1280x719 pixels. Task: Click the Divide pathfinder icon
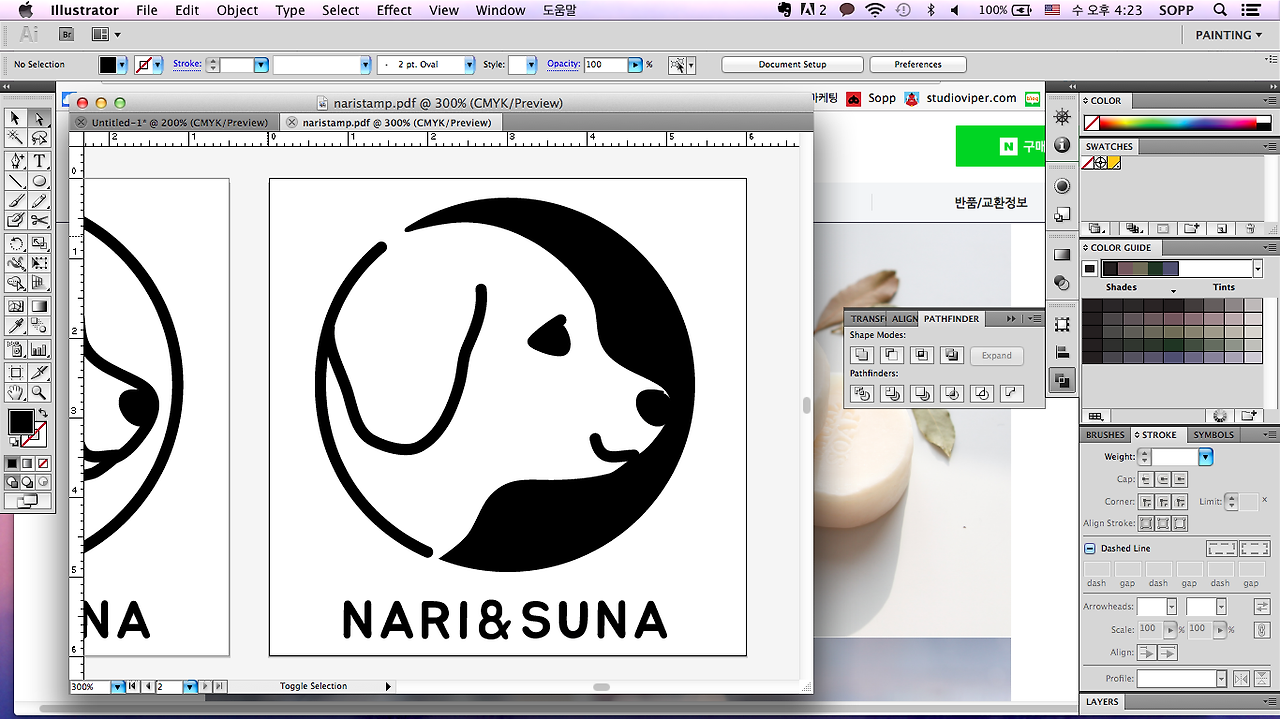point(861,394)
